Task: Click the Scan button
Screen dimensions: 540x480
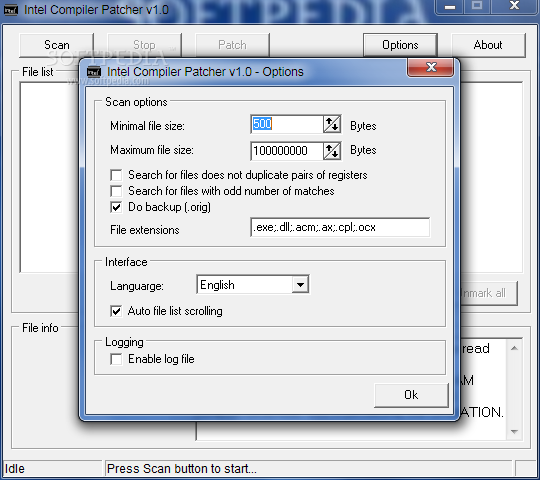Action: point(56,45)
